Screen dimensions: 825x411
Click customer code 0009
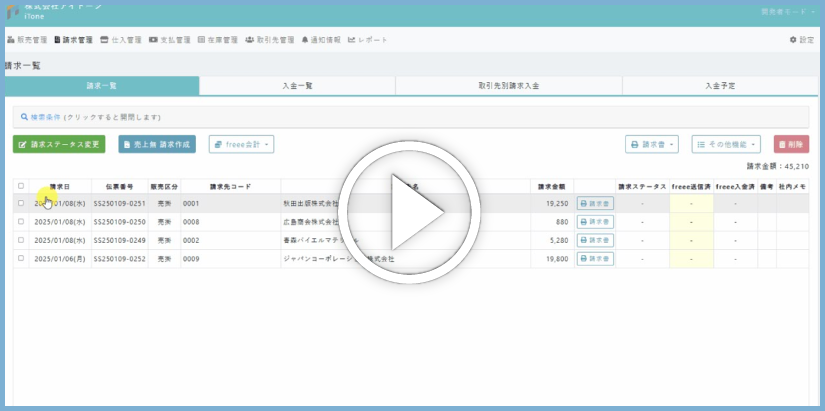pos(191,258)
